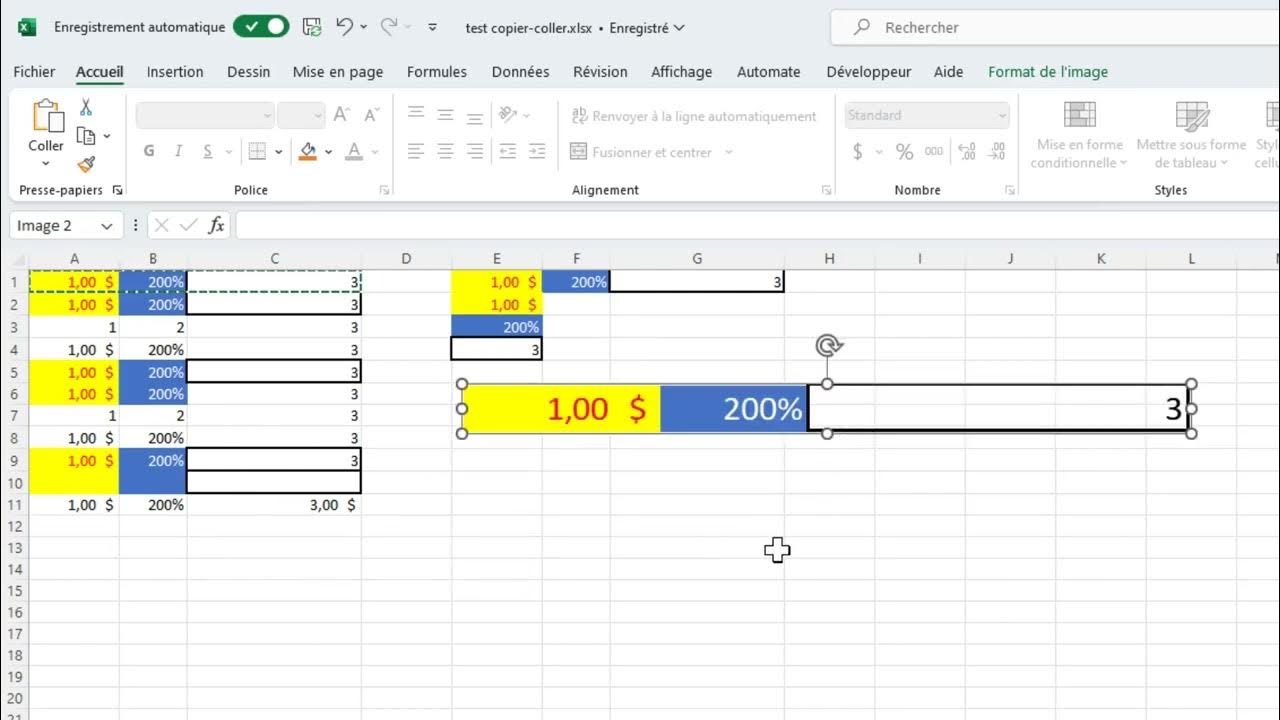Image resolution: width=1280 pixels, height=720 pixels.
Task: Click the Align Right icon
Action: click(476, 152)
